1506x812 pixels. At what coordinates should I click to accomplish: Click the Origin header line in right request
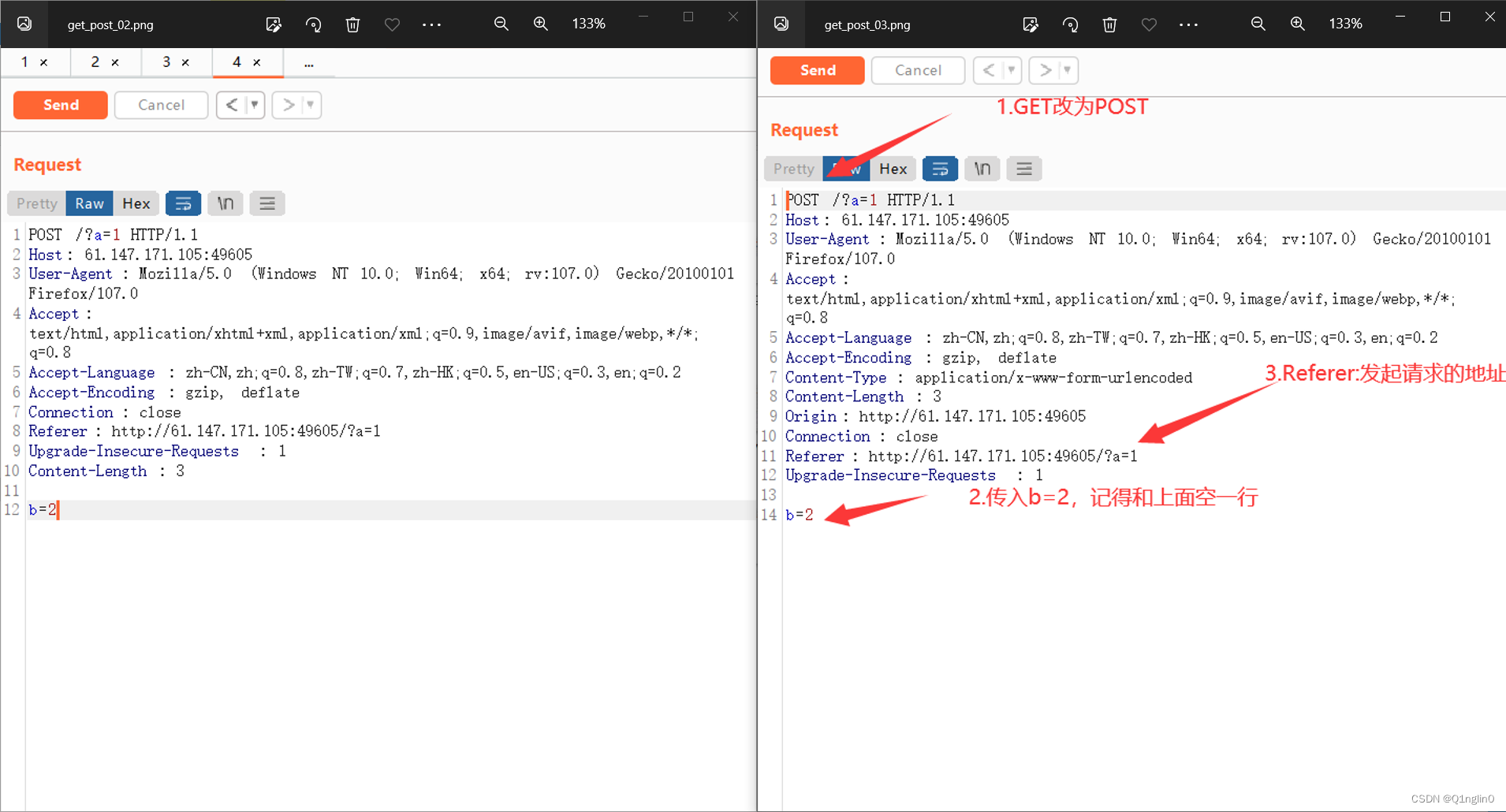[x=935, y=416]
